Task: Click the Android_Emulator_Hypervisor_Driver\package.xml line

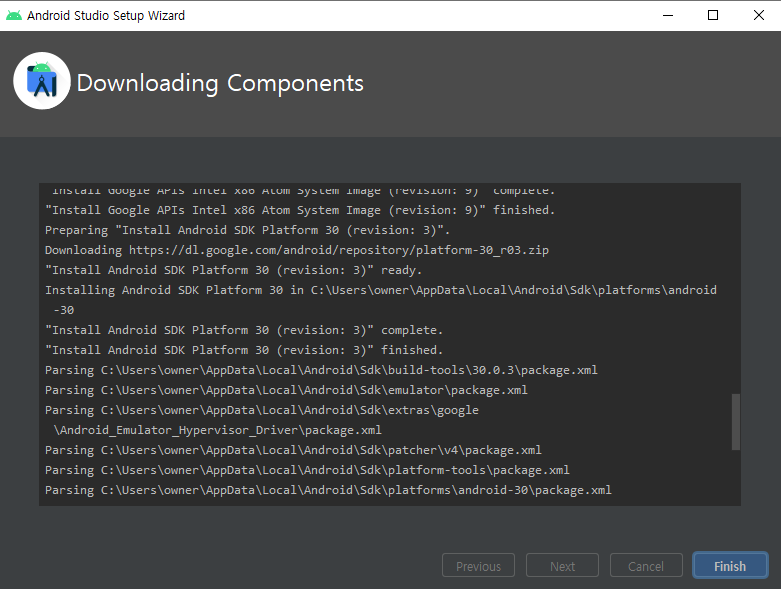Action: tap(217, 430)
